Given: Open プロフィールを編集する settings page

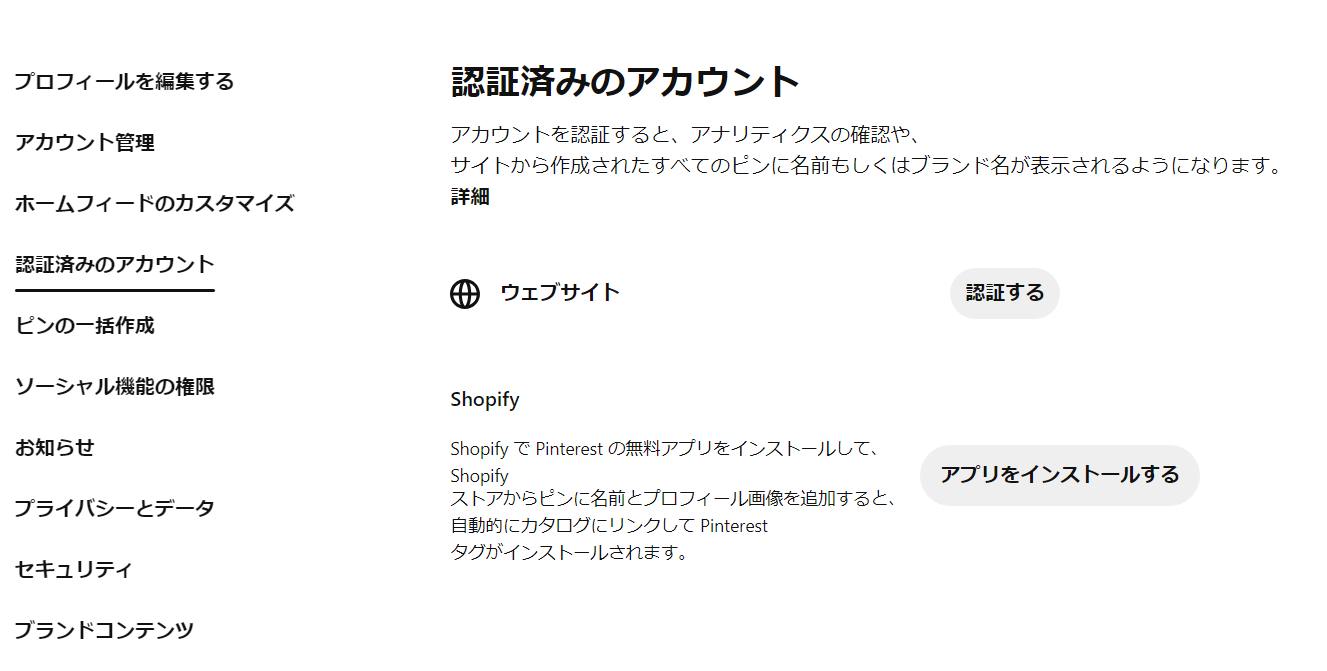Looking at the screenshot, I should tap(124, 81).
